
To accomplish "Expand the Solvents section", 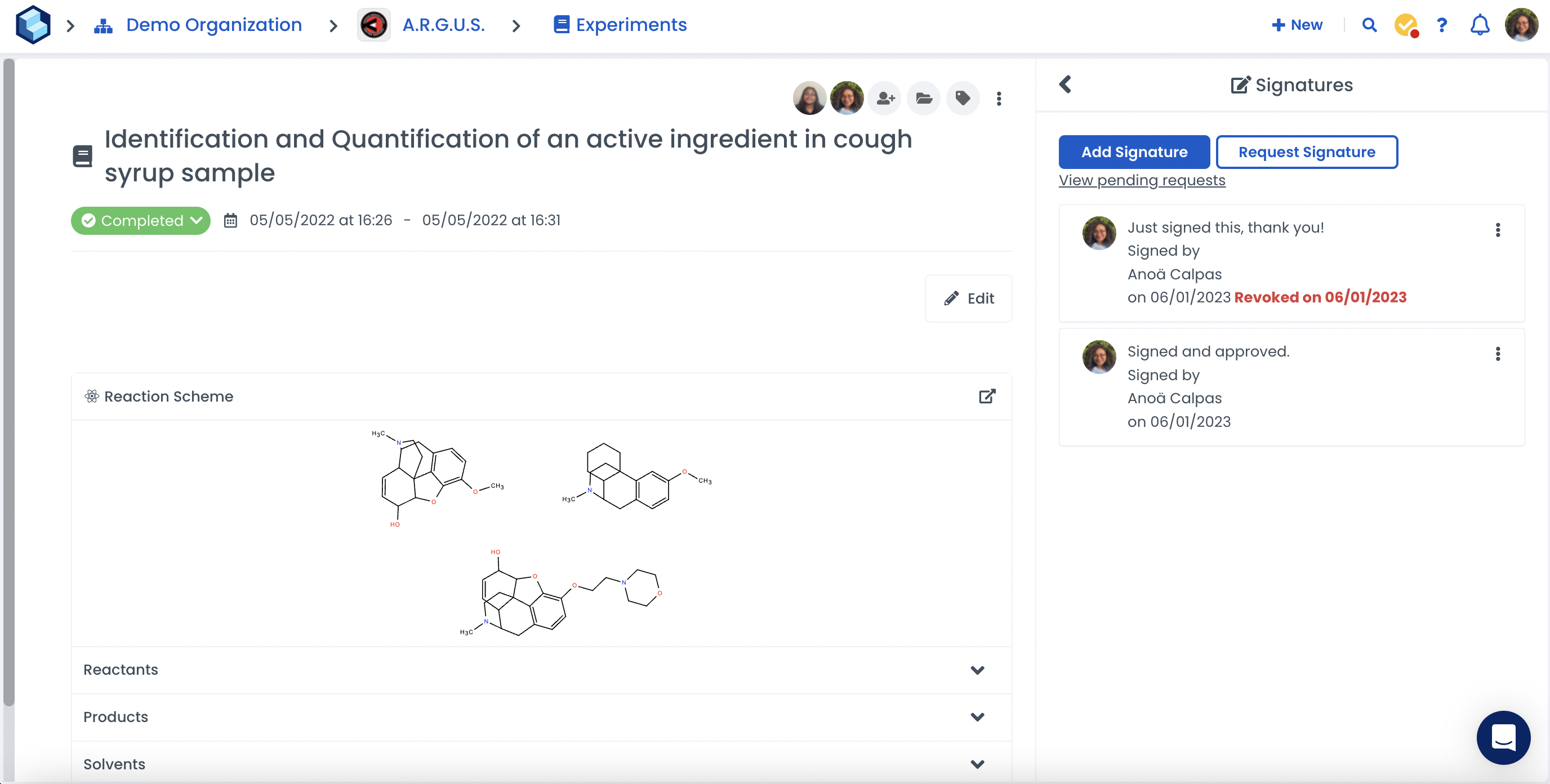I will coord(977,764).
